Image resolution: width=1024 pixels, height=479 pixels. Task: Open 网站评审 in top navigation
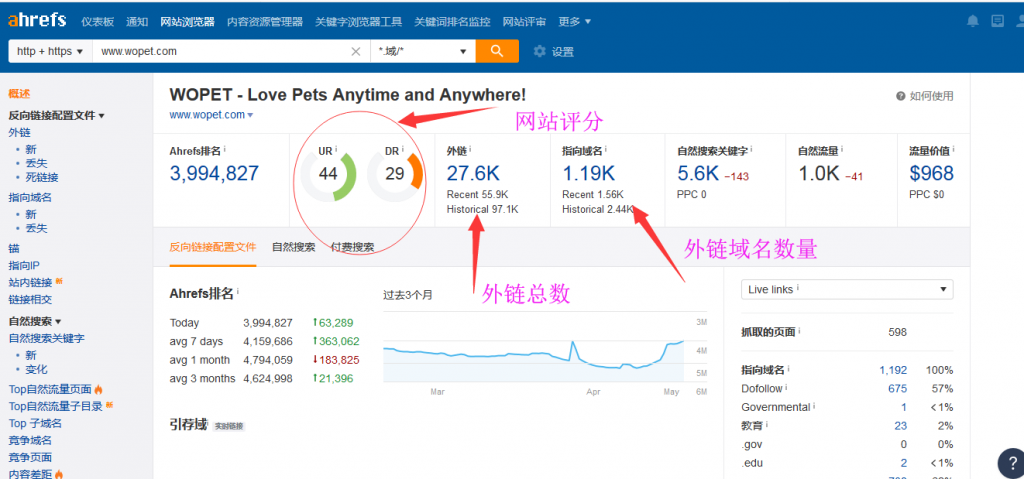tap(524, 22)
